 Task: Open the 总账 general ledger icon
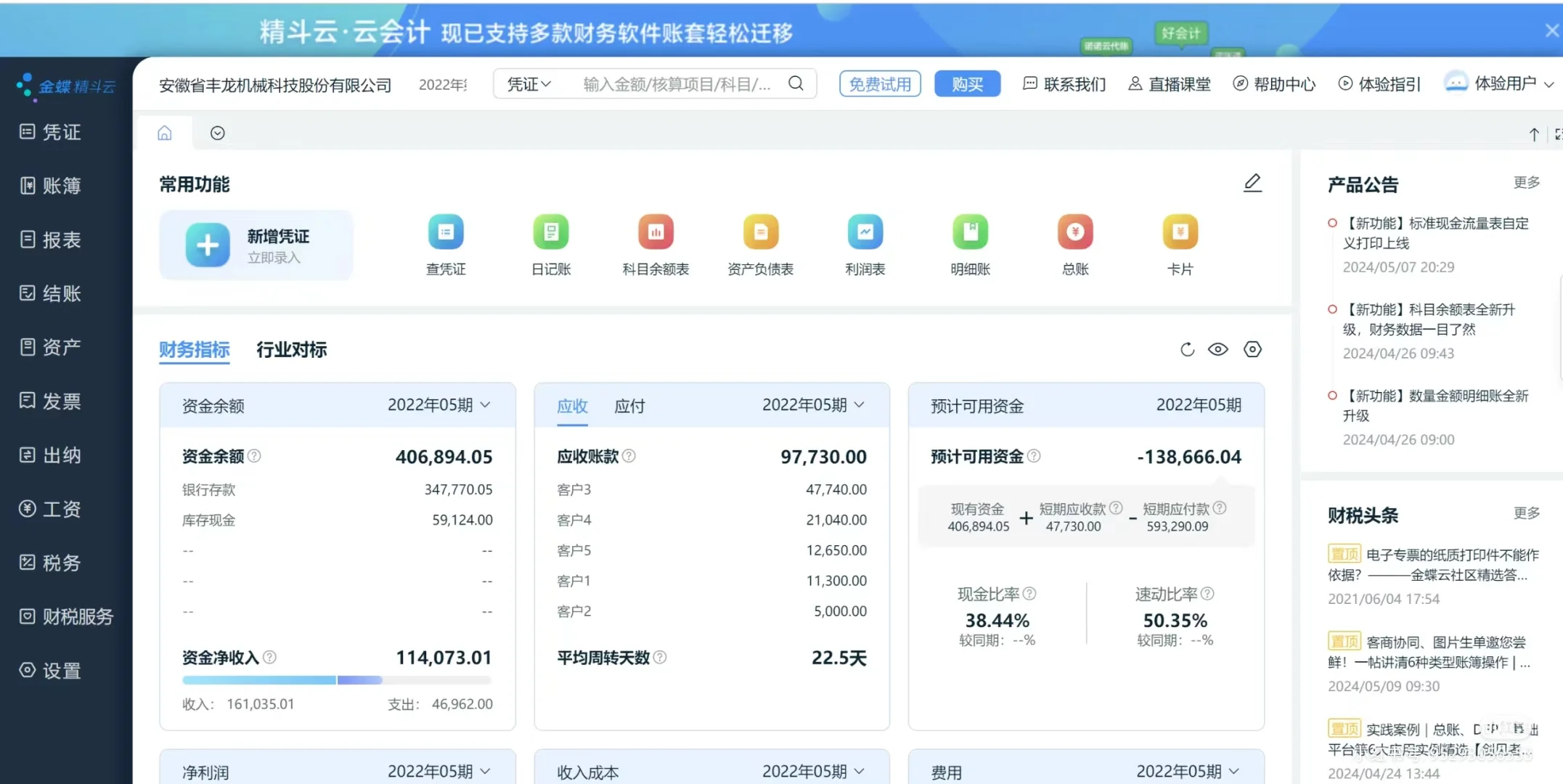(x=1074, y=232)
